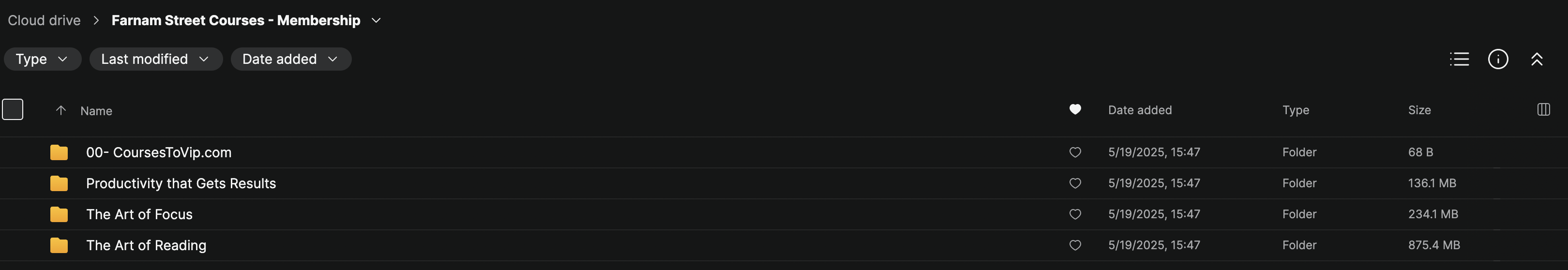Open the Productivity that Gets Results folder icon
The width and height of the screenshot is (1568, 270).
(x=59, y=183)
